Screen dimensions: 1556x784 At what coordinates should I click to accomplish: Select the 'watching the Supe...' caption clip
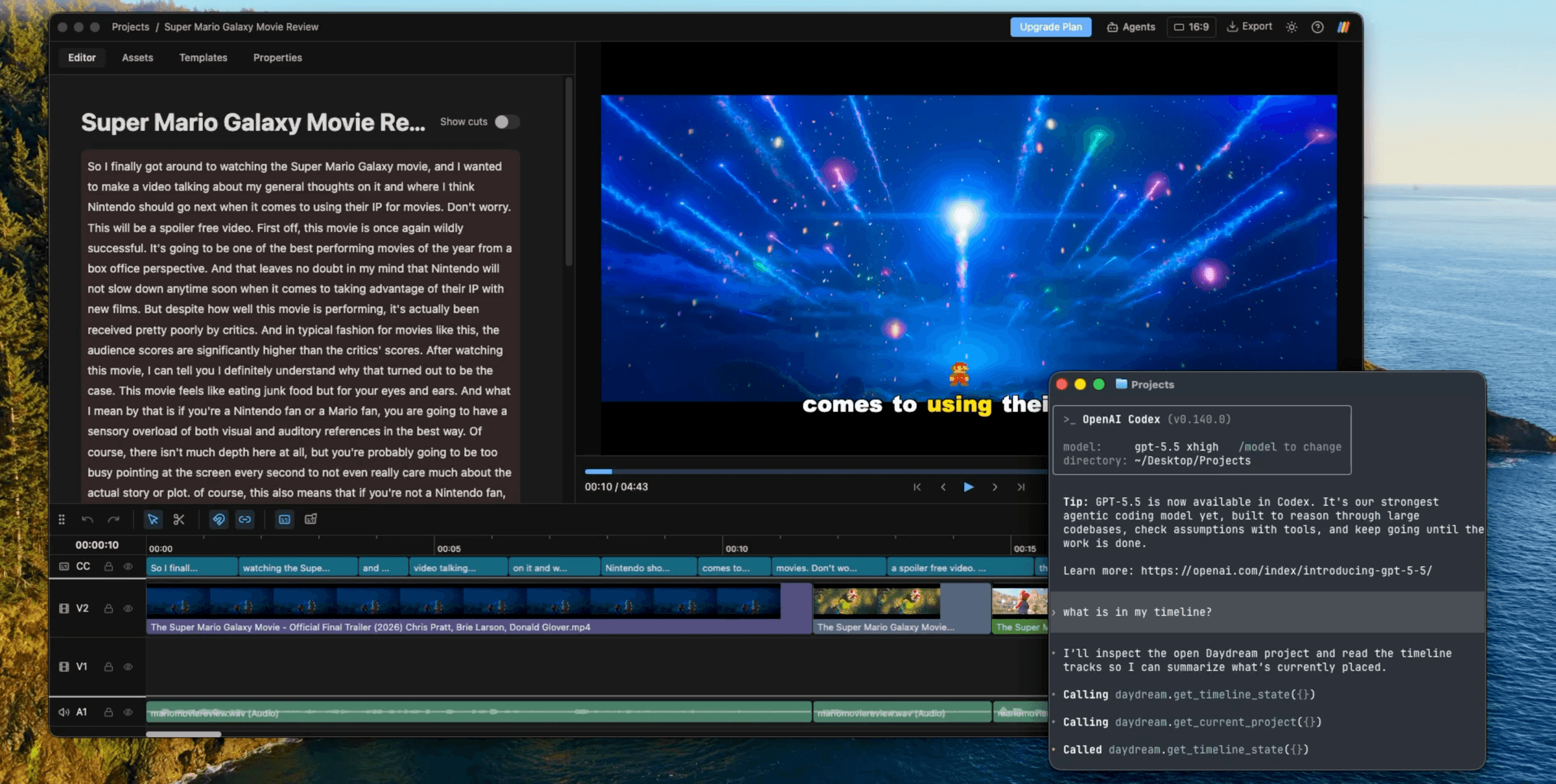coord(298,568)
